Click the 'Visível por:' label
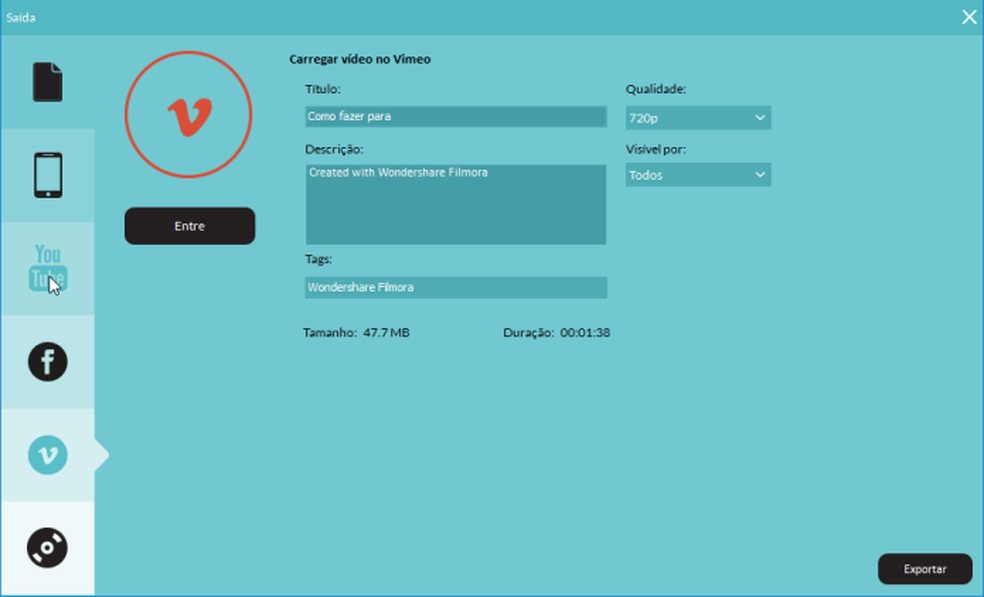 point(656,149)
